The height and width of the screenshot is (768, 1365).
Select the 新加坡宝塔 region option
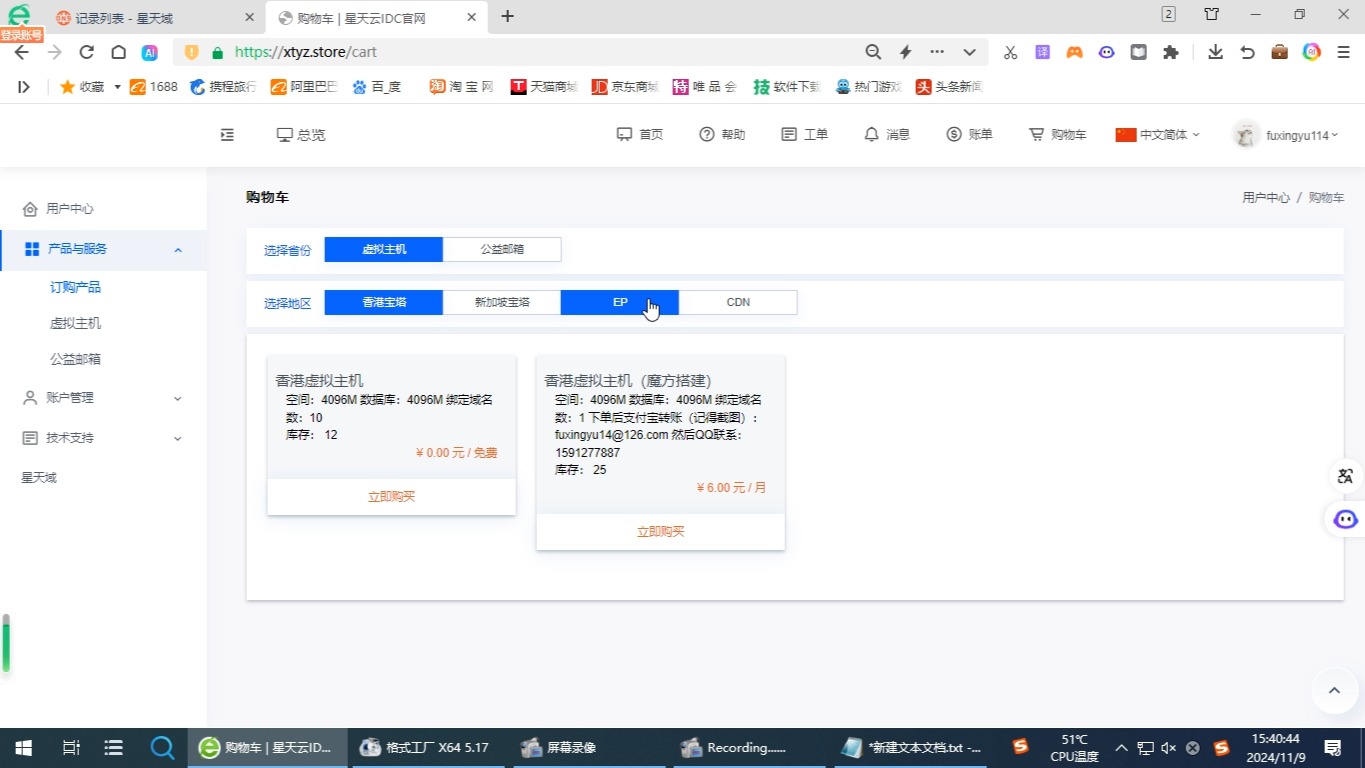point(501,301)
